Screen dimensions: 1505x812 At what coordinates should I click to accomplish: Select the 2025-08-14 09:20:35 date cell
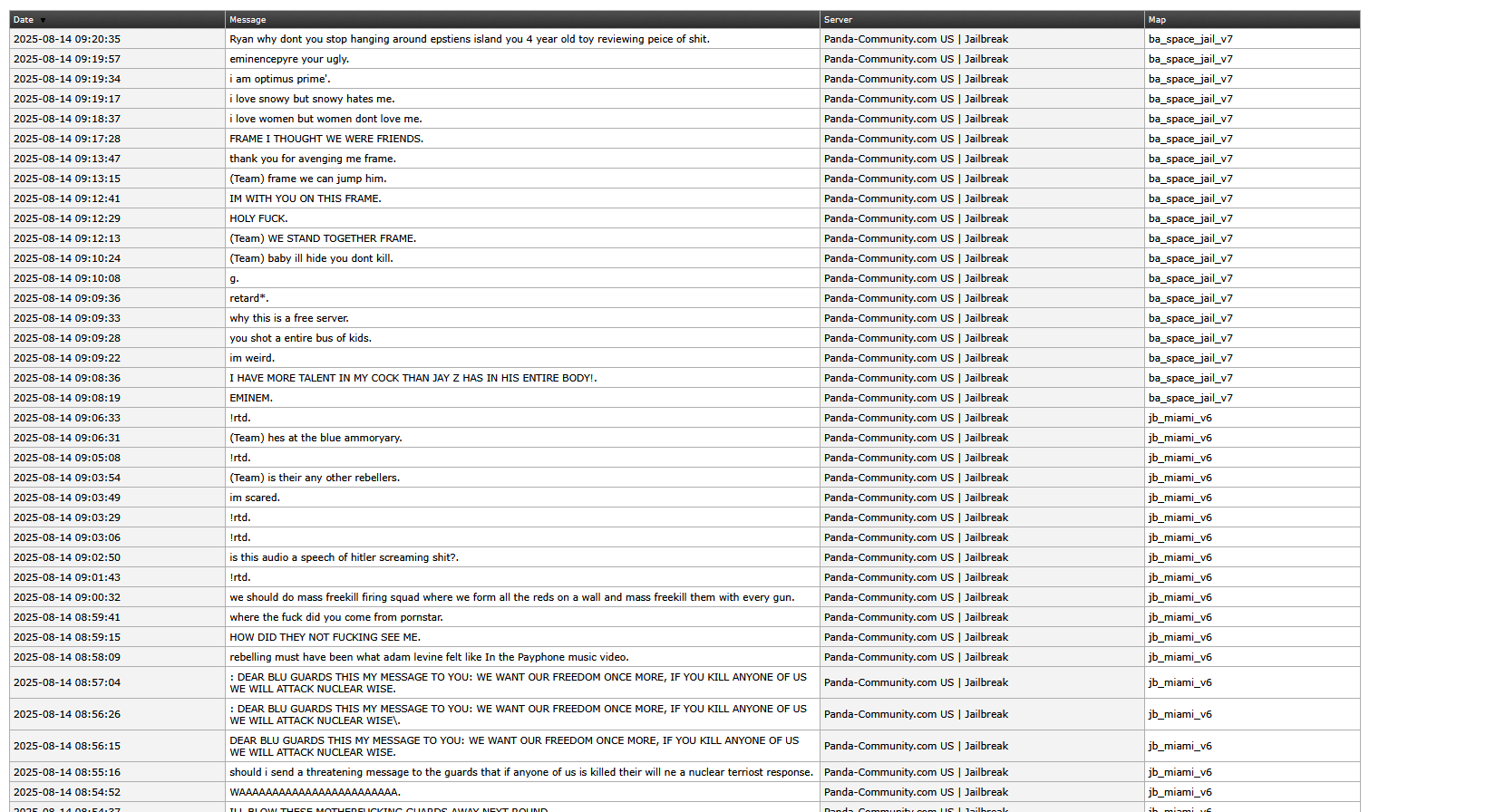(67, 39)
